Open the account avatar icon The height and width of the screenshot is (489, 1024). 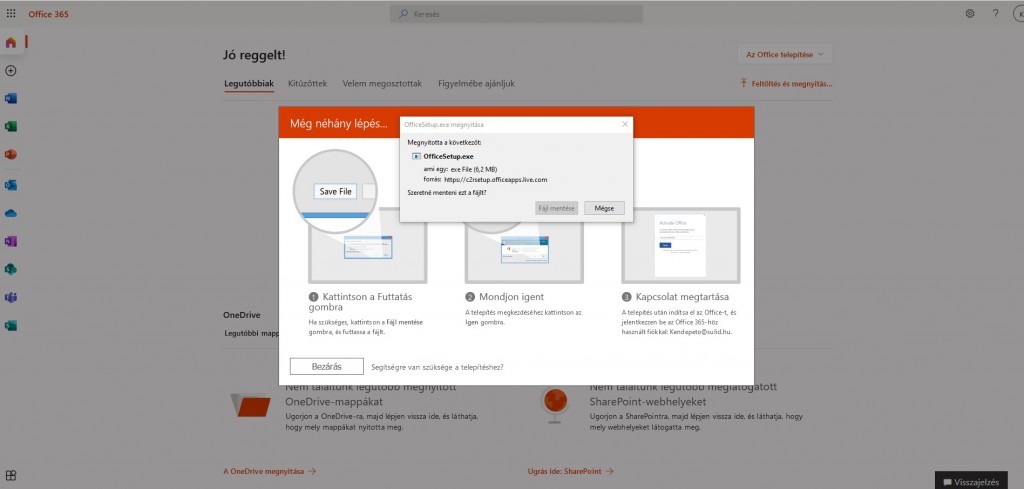tap(1019, 13)
